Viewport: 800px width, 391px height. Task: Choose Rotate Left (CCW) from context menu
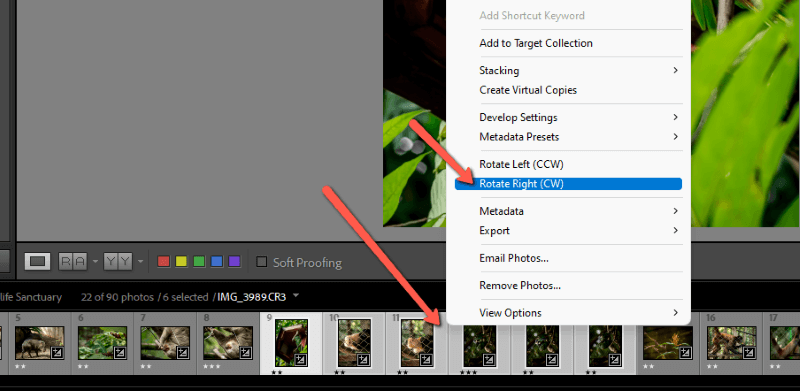coord(568,164)
